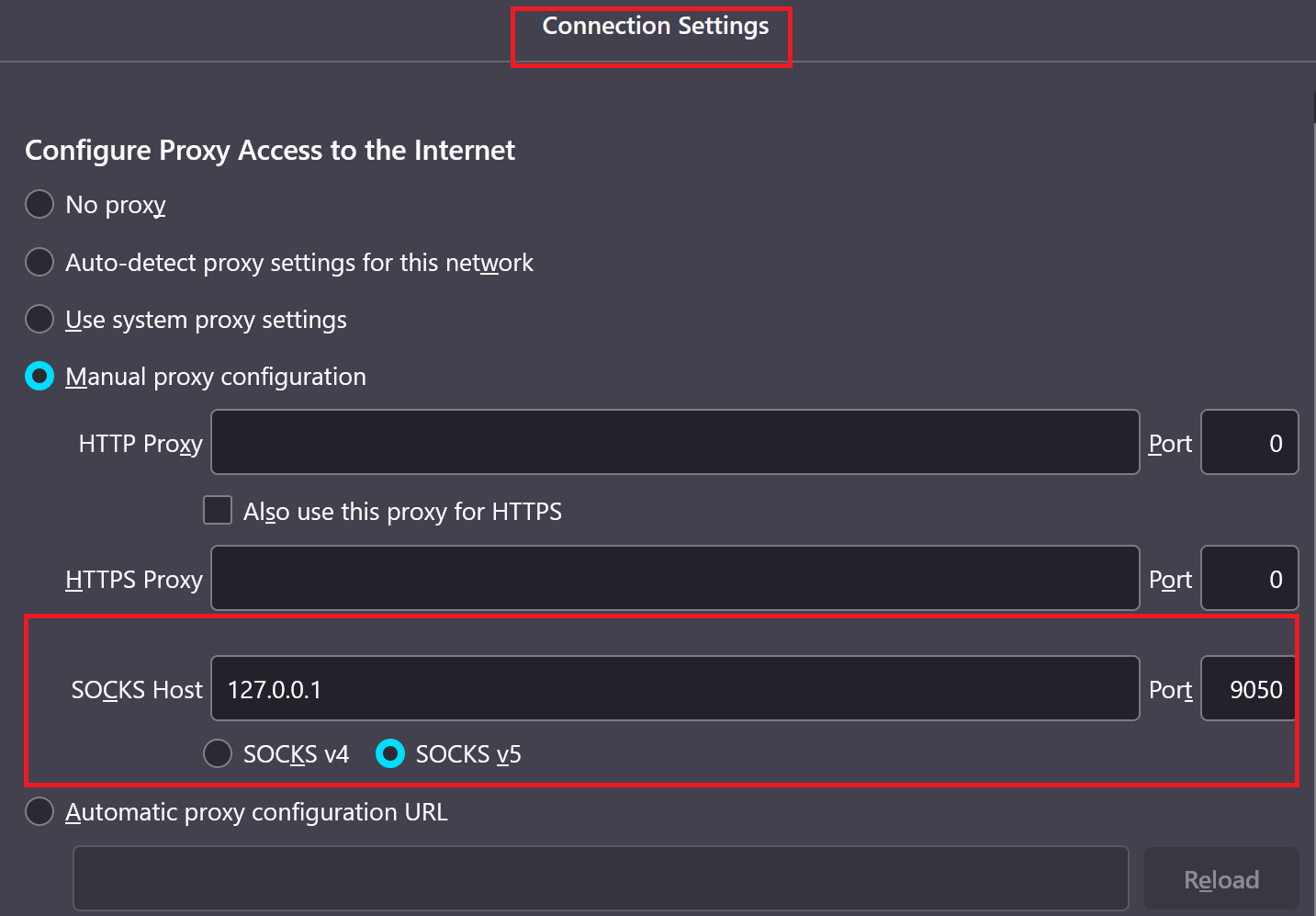
Task: Click the "Configure Proxy Access to the Internet" heading
Action: 271,150
